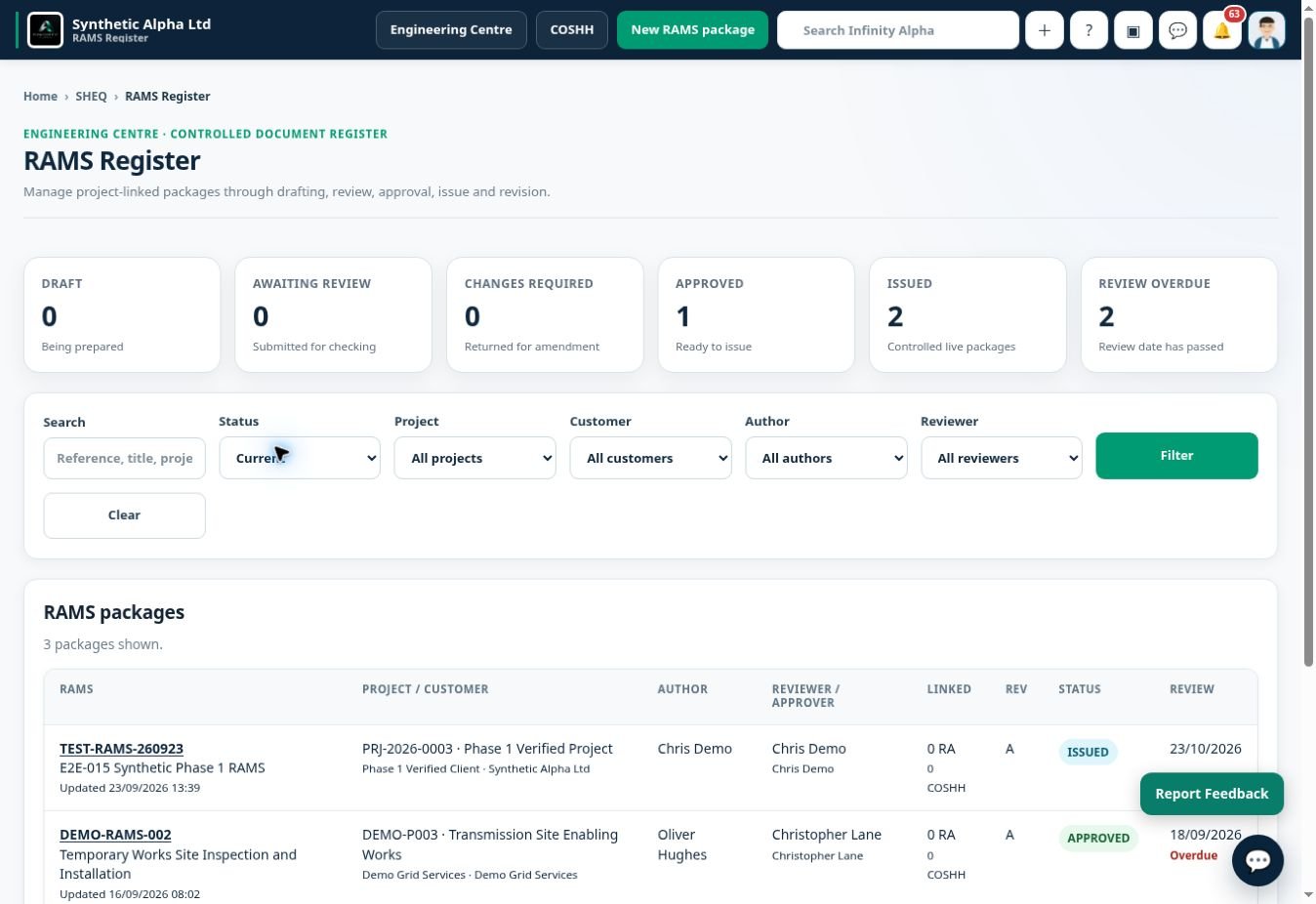Expand the All authors dropdown
1316x904 pixels.
point(826,458)
